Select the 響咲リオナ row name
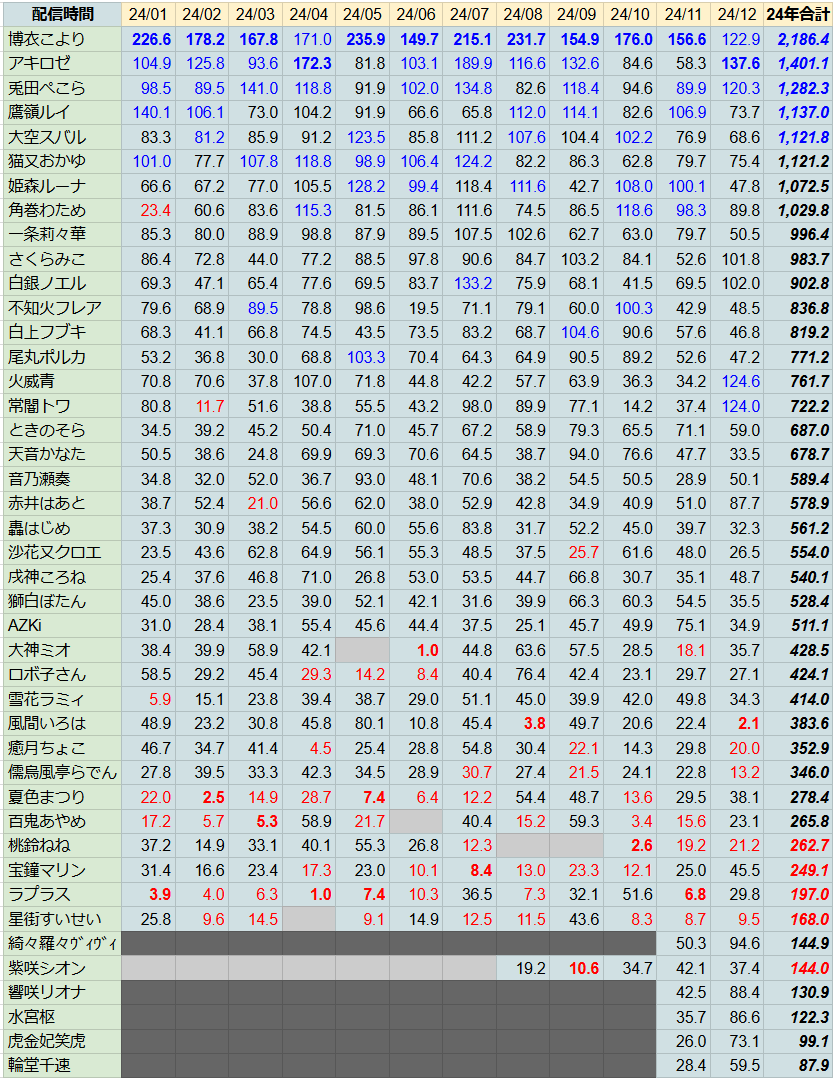 tap(63, 992)
